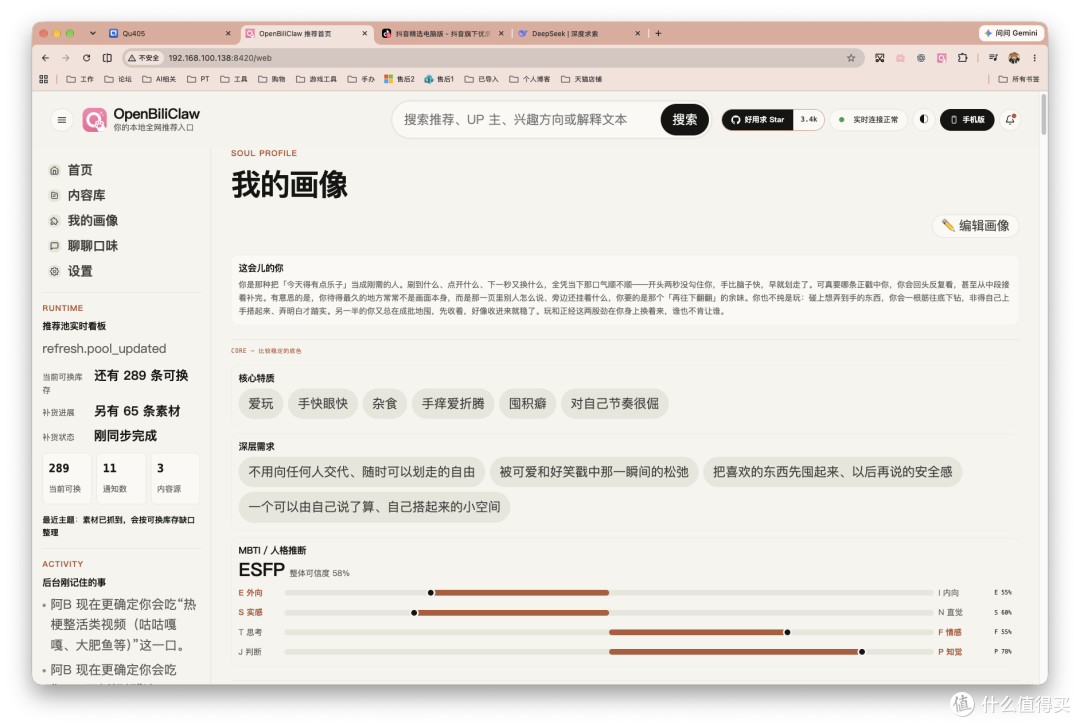Click the 编辑画像 edit profile button
This screenshot has height=727, width=1080.
coord(975,225)
